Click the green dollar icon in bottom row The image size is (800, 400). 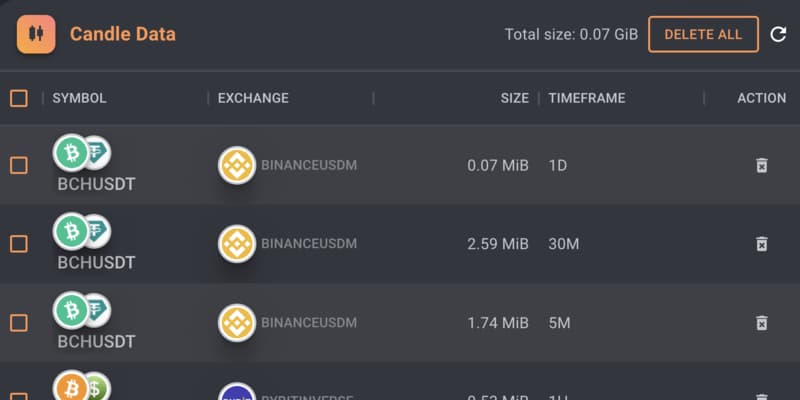pyautogui.click(x=98, y=387)
